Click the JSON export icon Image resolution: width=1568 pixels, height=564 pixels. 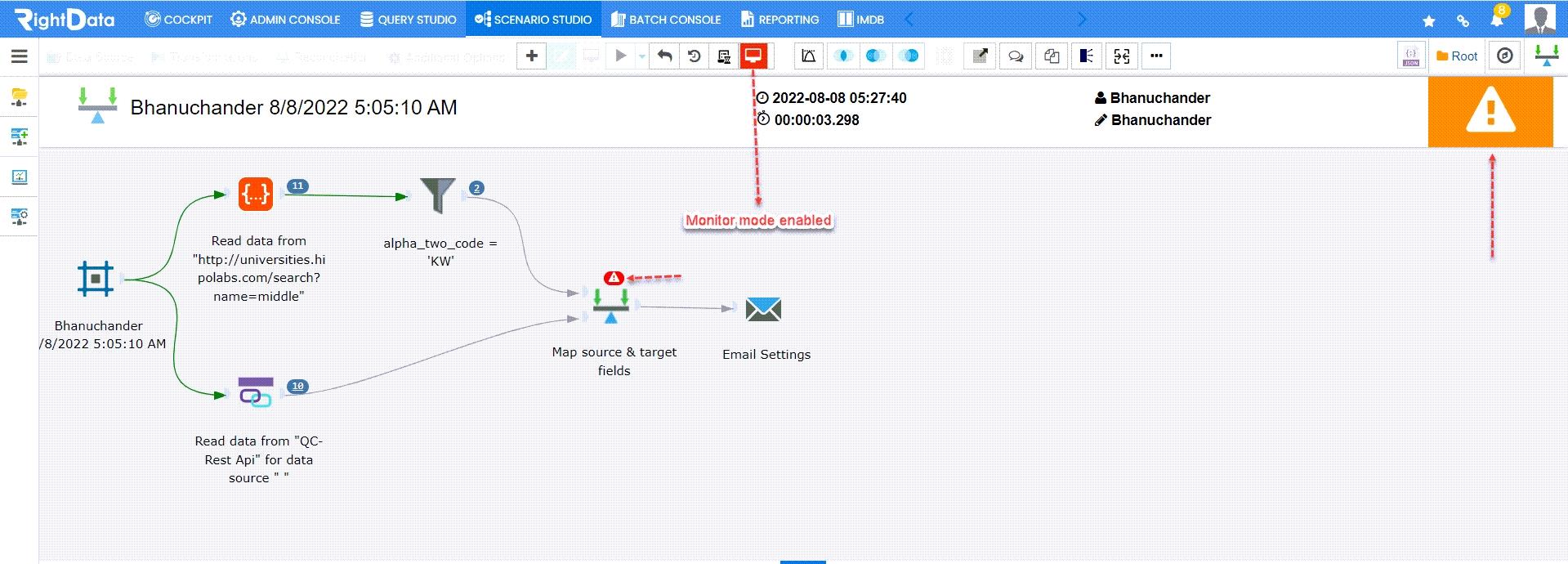(1410, 56)
